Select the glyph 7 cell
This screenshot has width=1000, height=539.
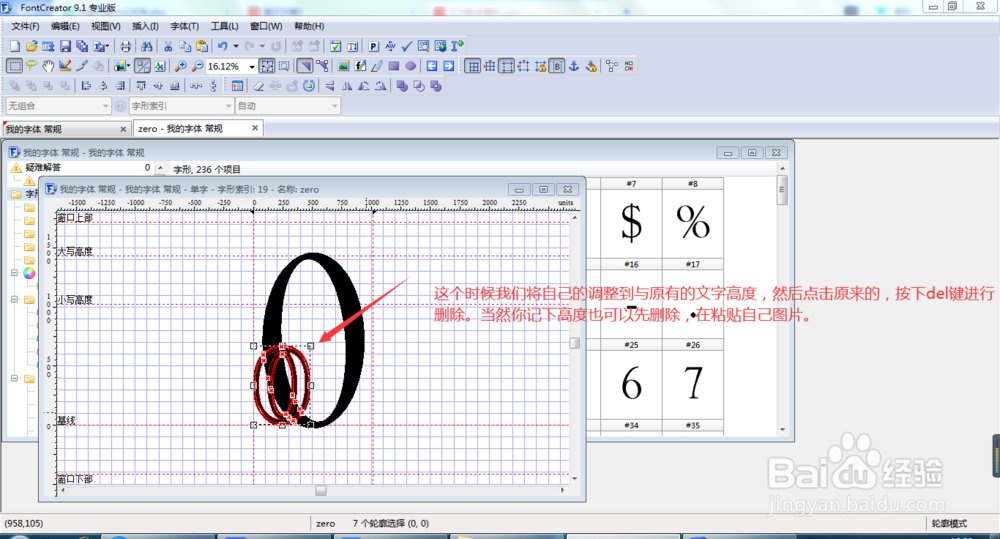(693, 385)
